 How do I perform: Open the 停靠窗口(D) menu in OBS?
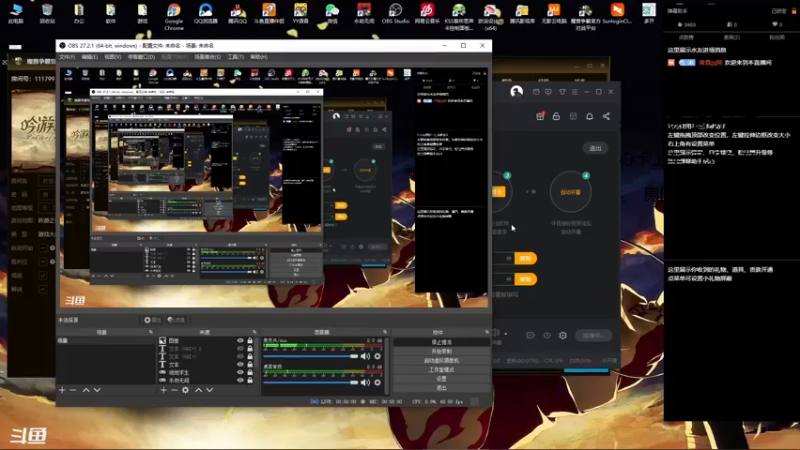(141, 57)
